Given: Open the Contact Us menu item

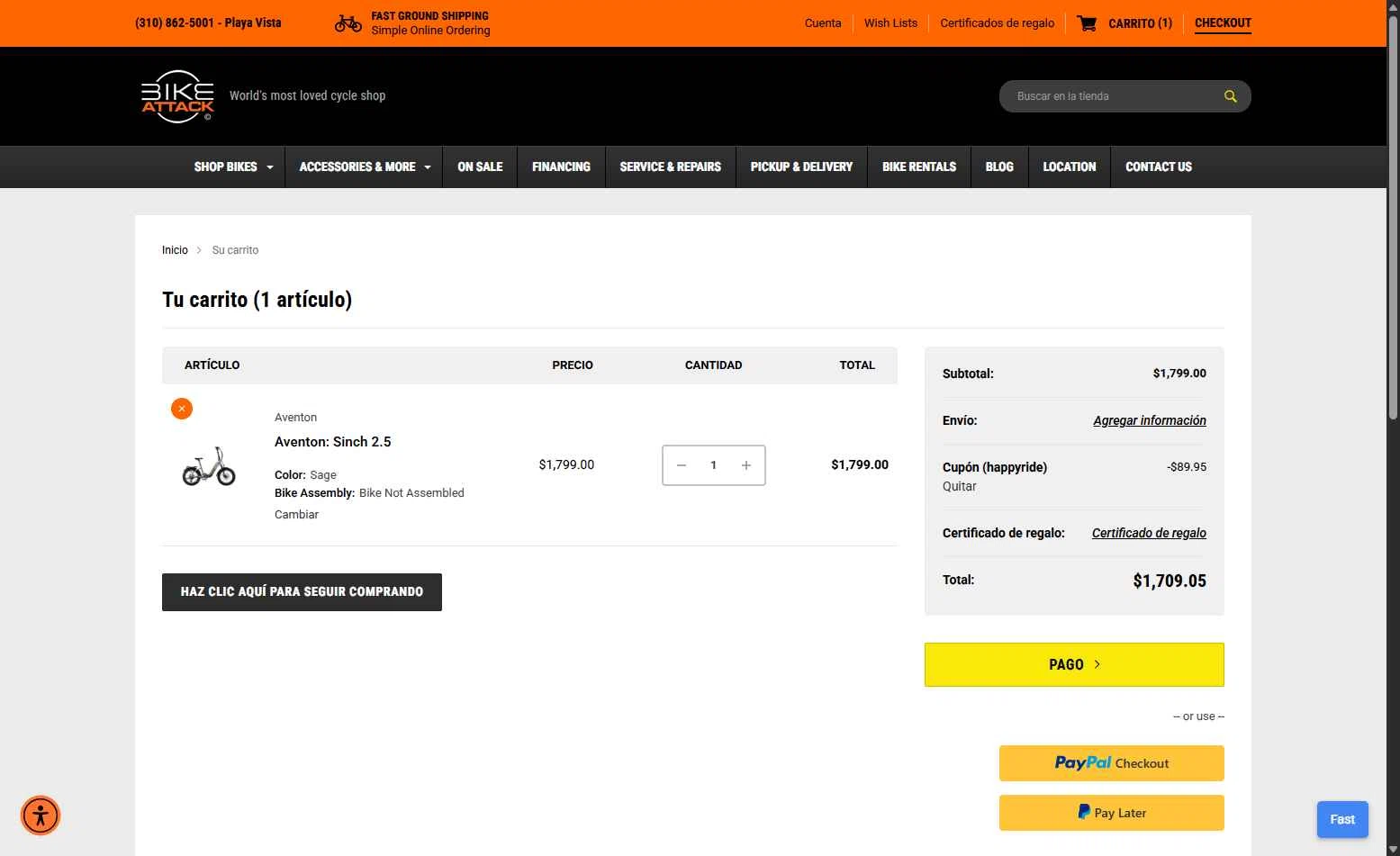Looking at the screenshot, I should click(1159, 167).
